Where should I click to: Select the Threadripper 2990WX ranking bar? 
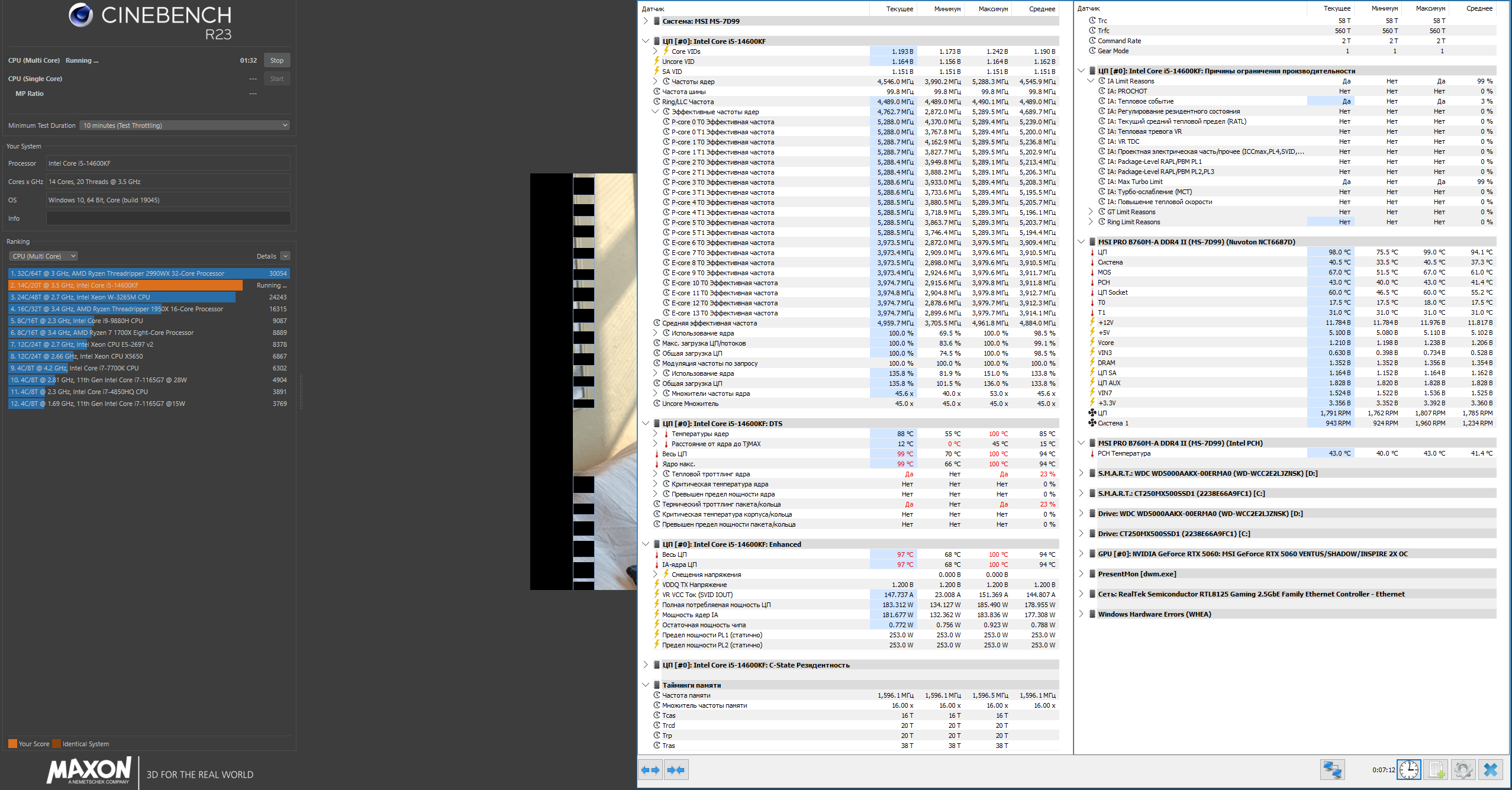coord(148,273)
